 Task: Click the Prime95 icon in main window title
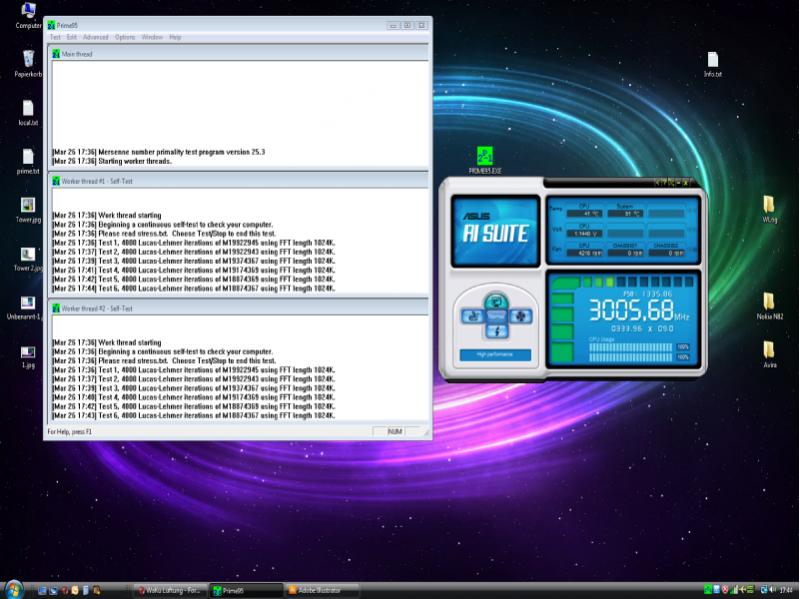pos(51,25)
